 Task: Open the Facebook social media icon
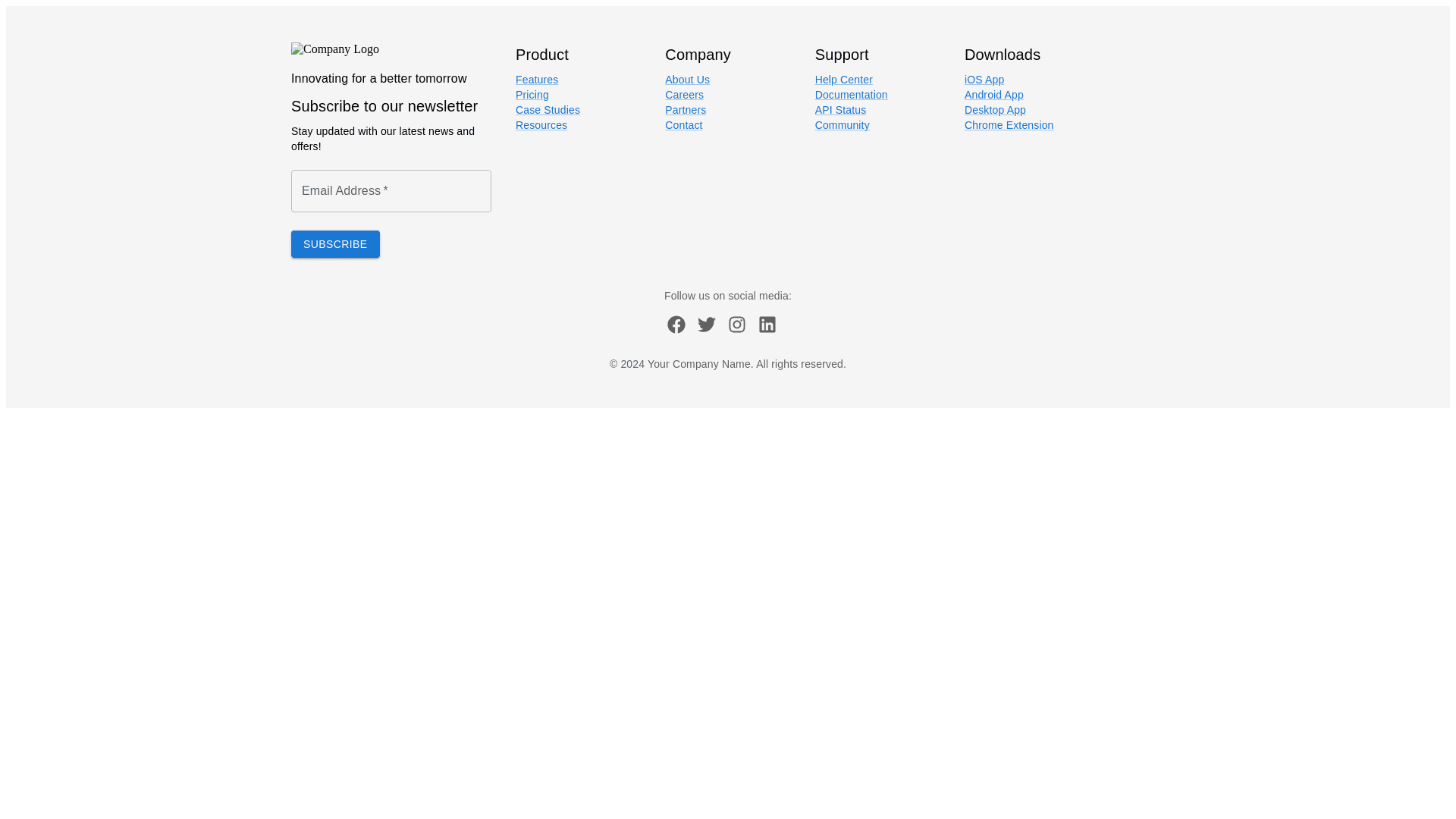(676, 325)
